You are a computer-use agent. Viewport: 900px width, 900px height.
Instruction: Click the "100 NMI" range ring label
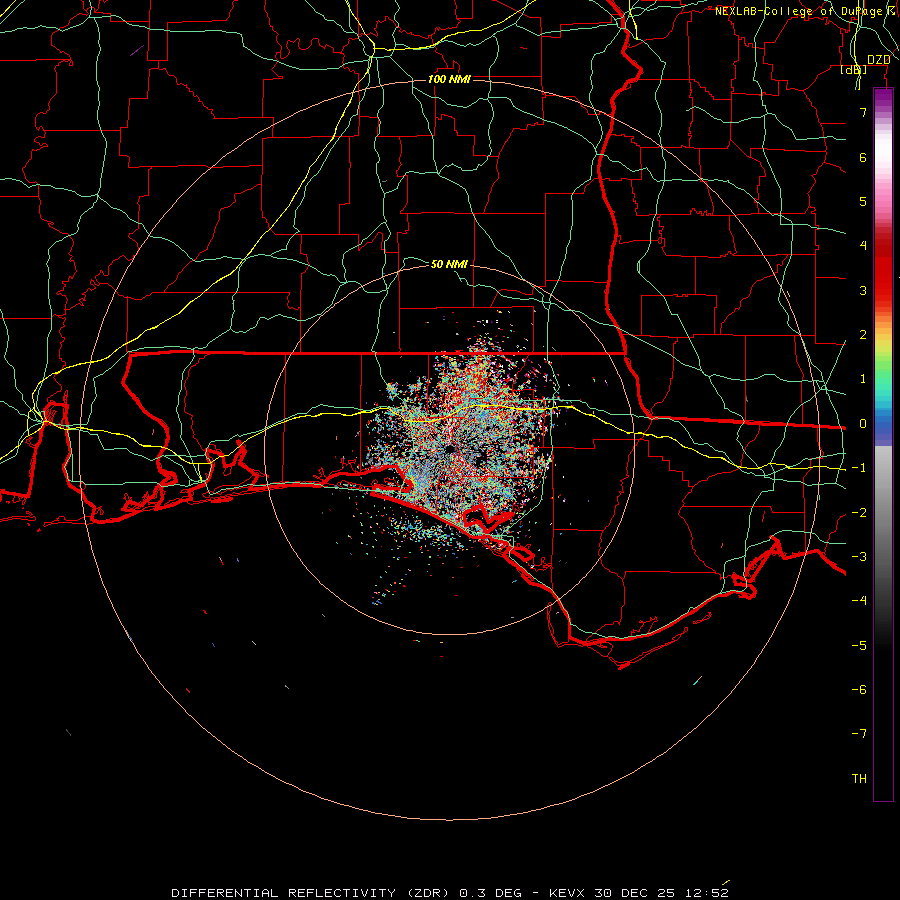pos(449,79)
